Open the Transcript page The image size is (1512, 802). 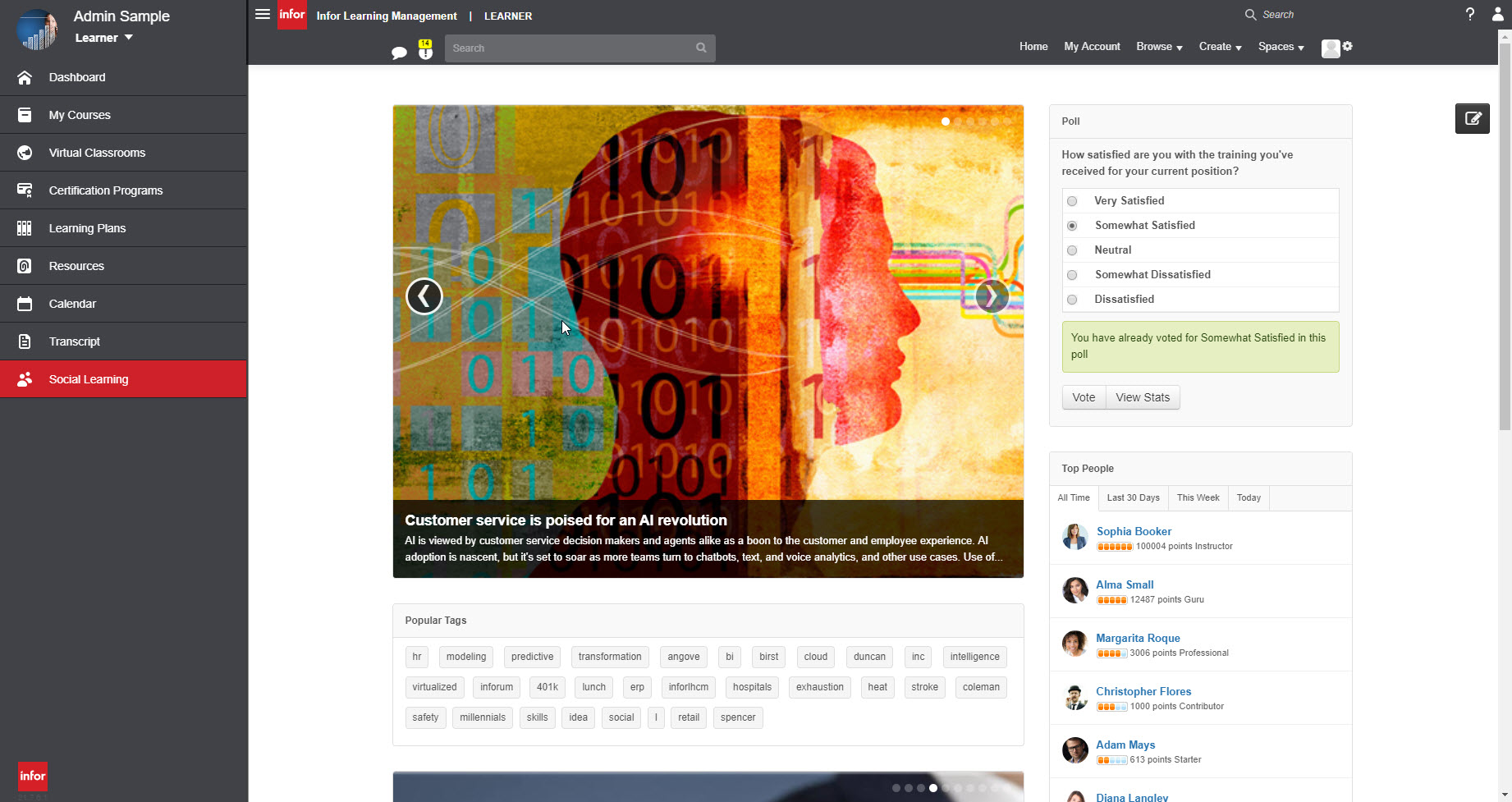75,341
